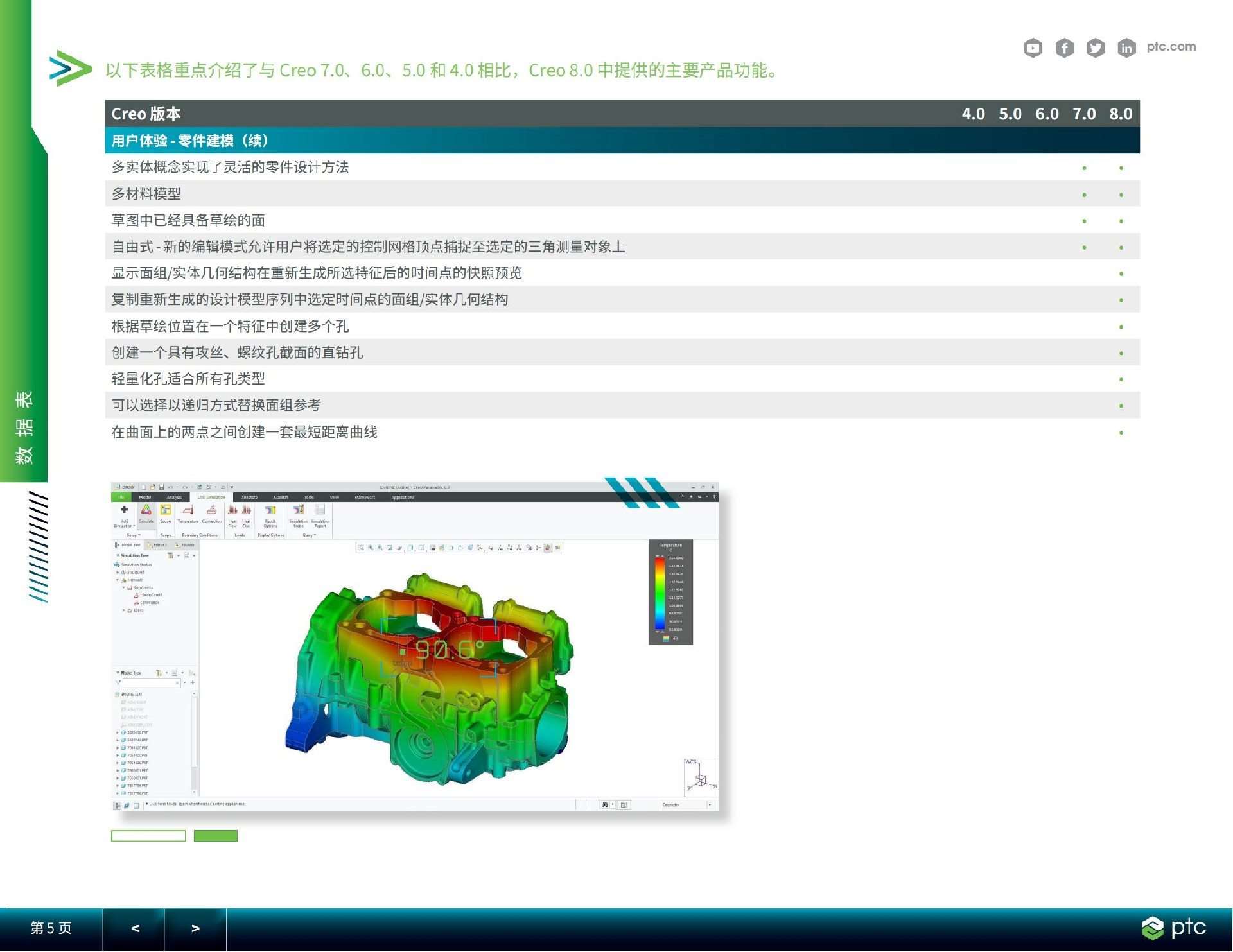Click row text 轻量化孔适合所有孔类型

point(188,379)
